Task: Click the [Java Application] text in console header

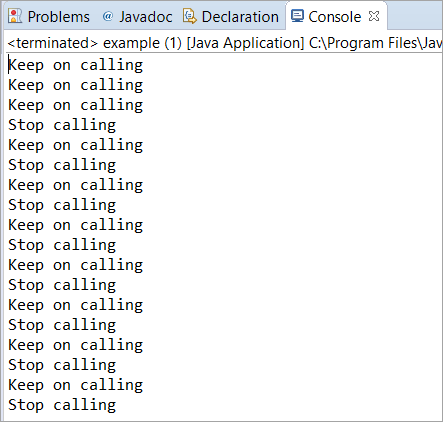Action: pyautogui.click(x=245, y=43)
